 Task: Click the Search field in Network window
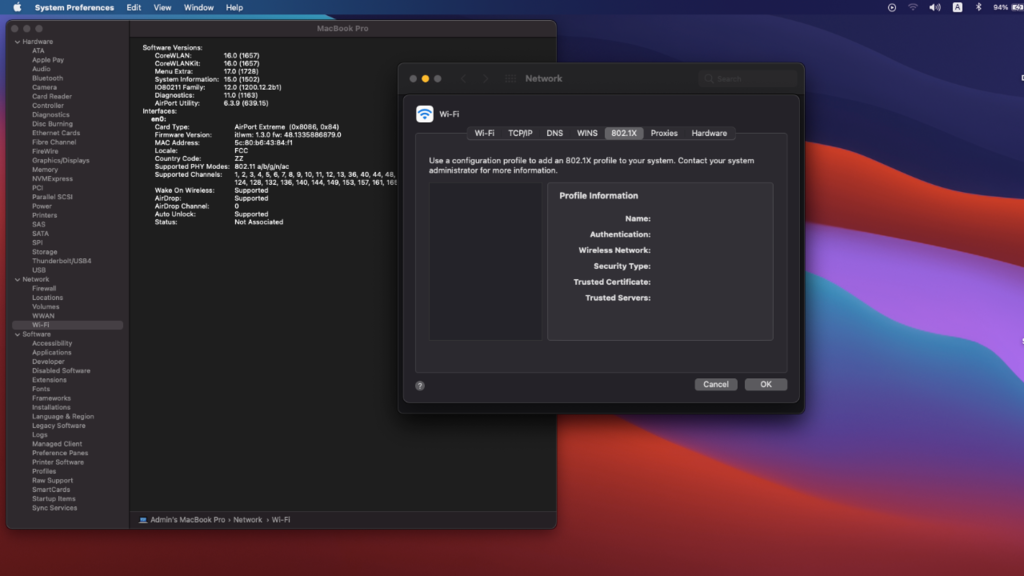coord(750,79)
